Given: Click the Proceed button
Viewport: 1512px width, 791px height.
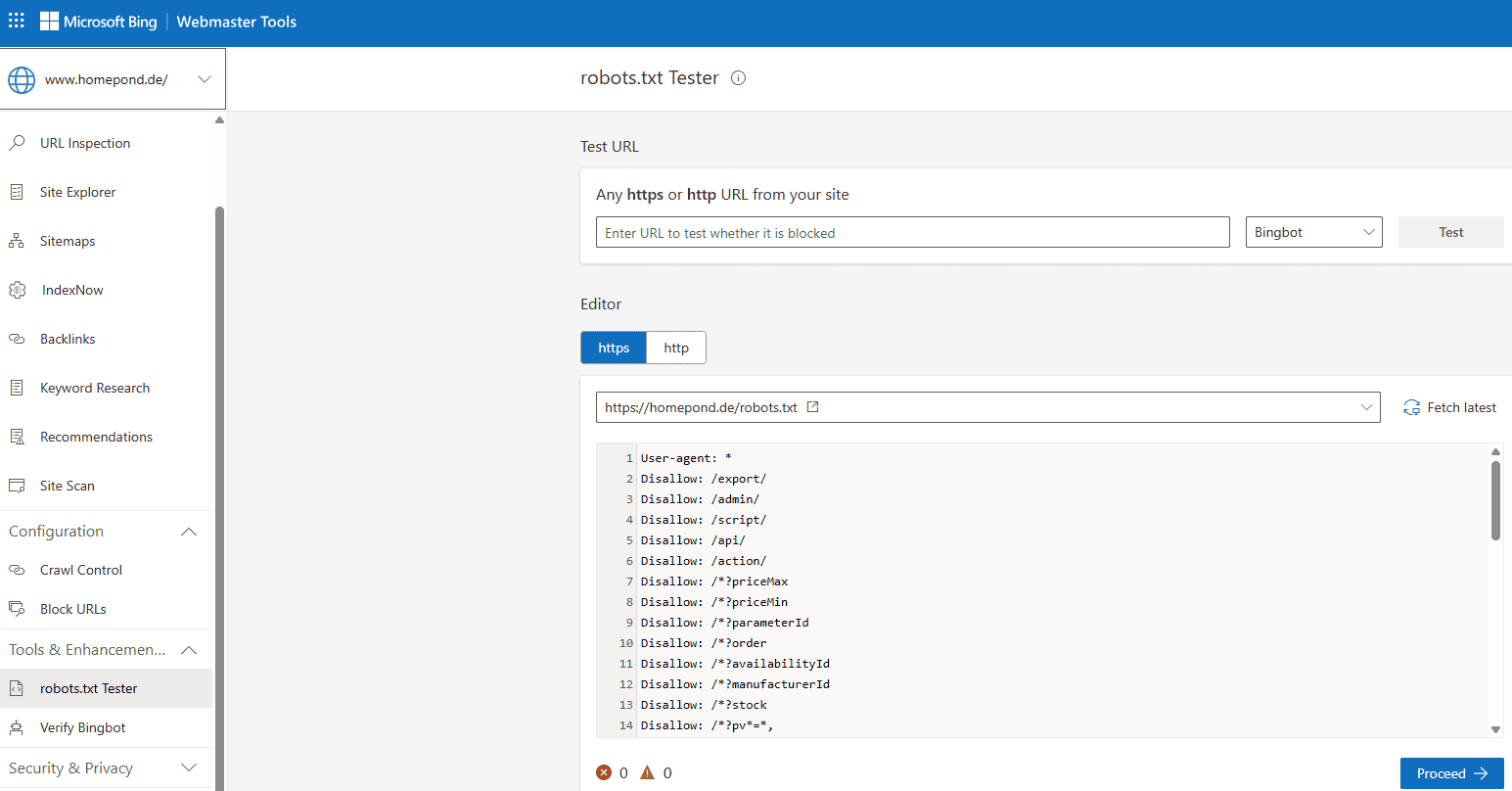Looking at the screenshot, I should (x=1451, y=772).
